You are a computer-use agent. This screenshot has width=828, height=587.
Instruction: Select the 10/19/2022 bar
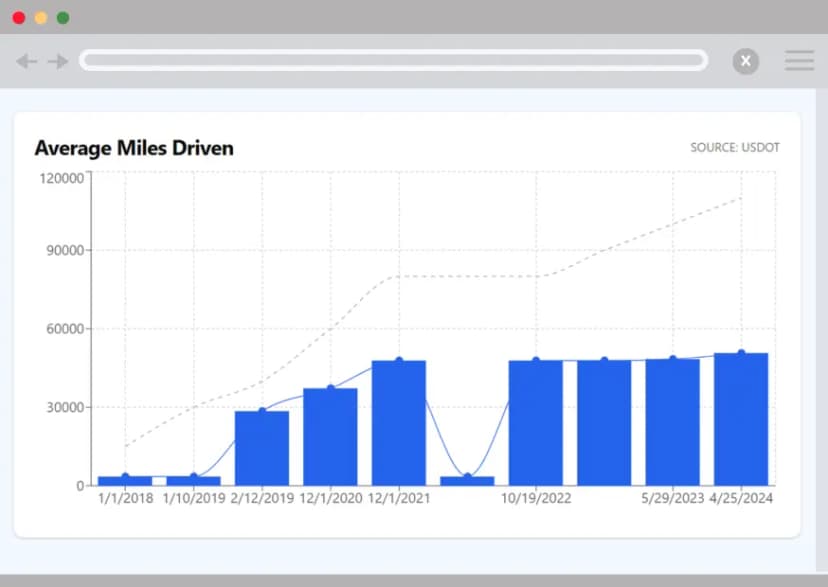535,423
